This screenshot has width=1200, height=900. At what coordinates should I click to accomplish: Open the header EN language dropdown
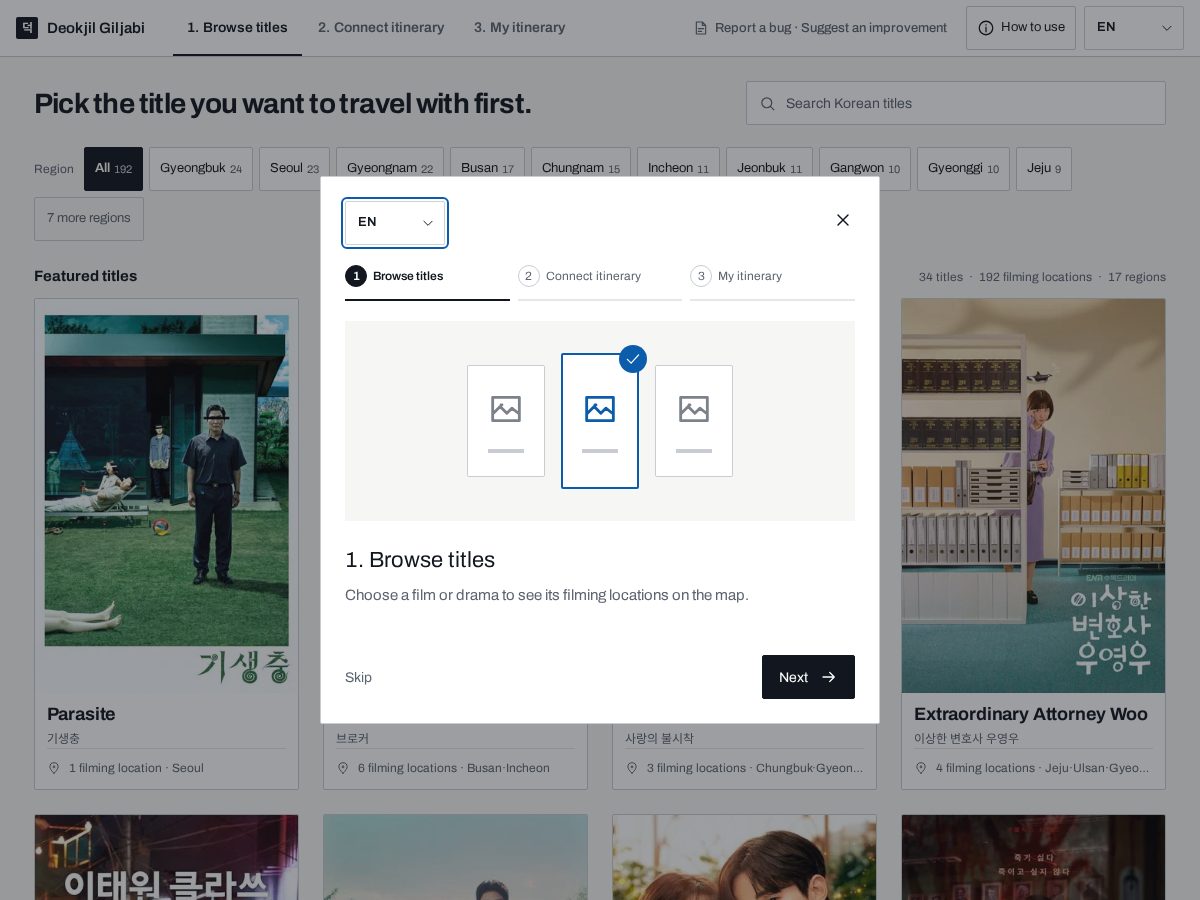tap(1134, 28)
